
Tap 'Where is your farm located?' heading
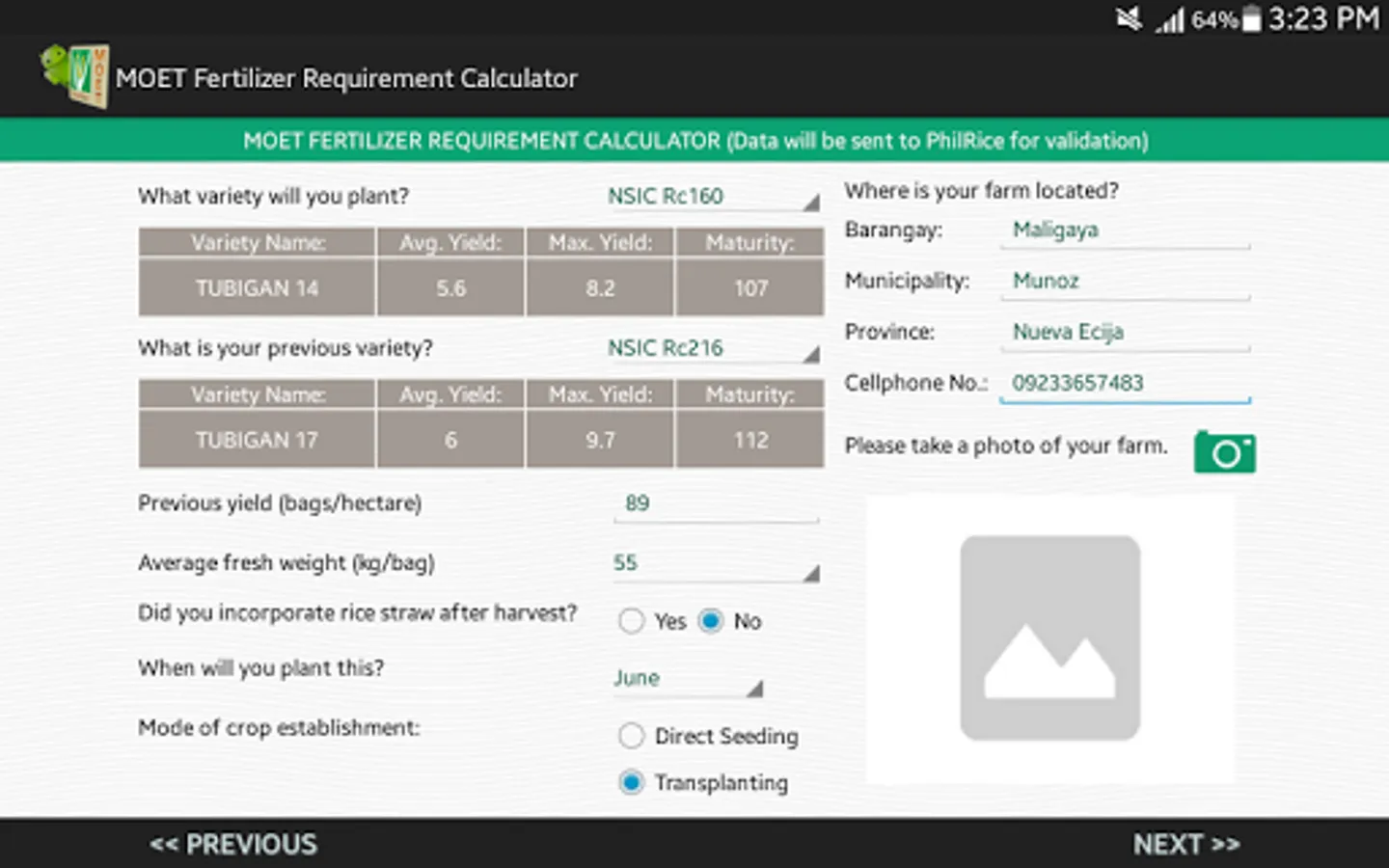click(982, 191)
